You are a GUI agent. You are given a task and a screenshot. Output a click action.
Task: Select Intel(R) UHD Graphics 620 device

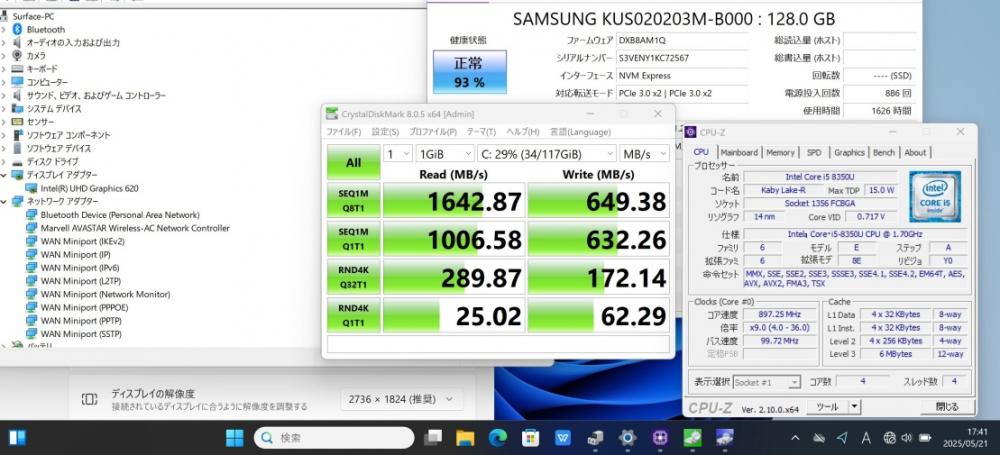point(89,188)
